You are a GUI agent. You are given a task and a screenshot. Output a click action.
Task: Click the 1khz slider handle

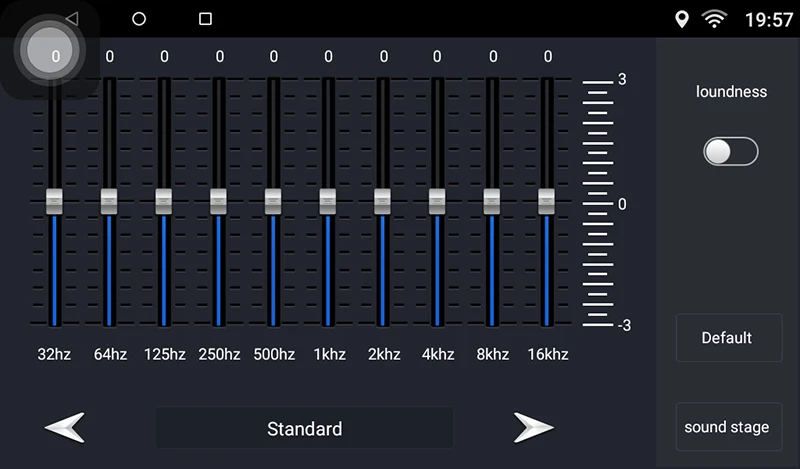pos(328,202)
